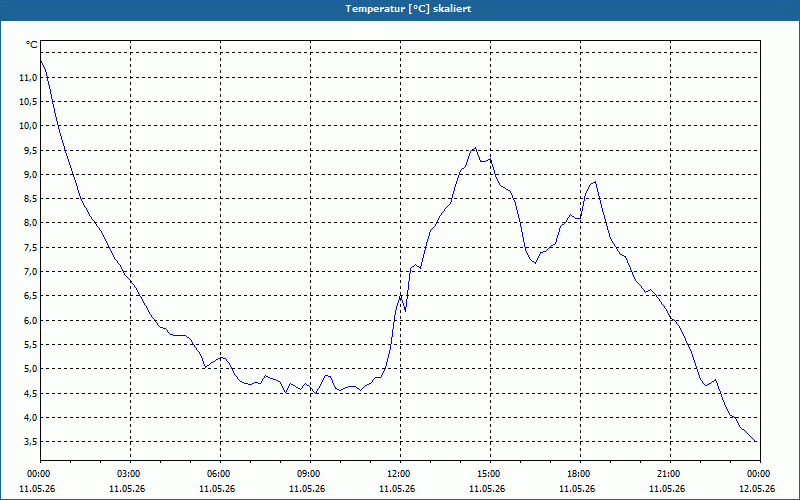The width and height of the screenshot is (800, 500).
Task: Click the 11.05.26 date under 18:00
Action: coord(577,488)
